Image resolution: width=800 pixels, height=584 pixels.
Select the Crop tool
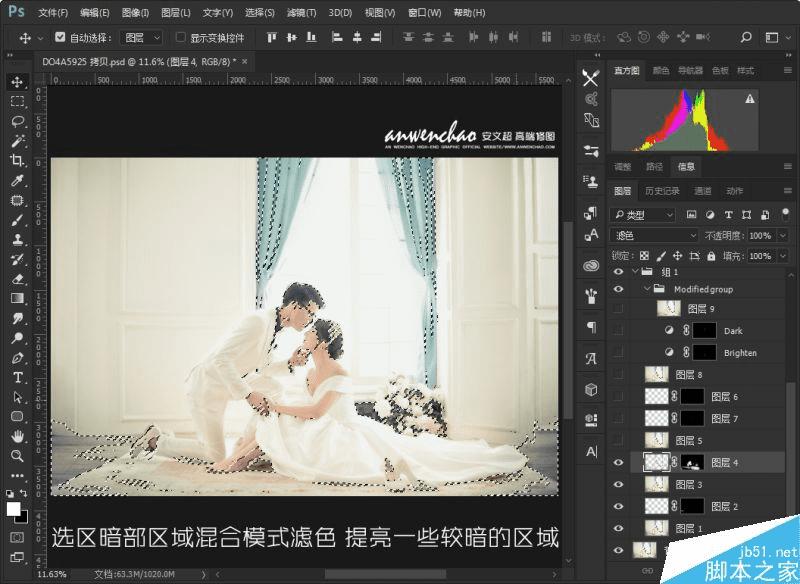(x=17, y=160)
